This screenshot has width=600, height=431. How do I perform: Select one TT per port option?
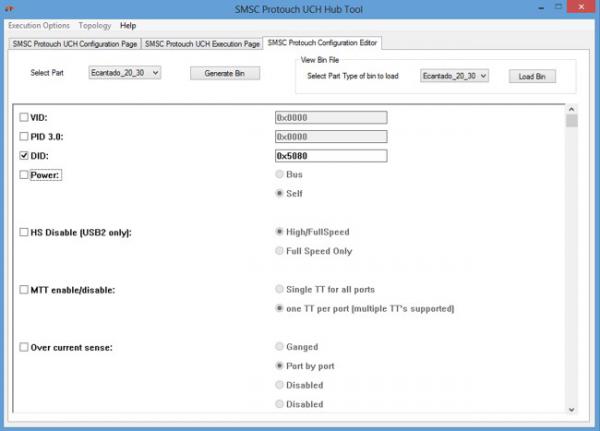tap(279, 308)
